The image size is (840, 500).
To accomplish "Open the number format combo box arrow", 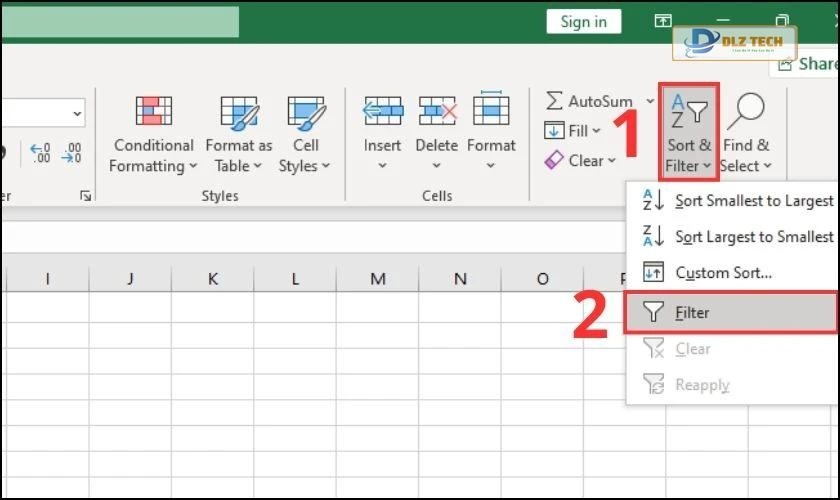I will (x=77, y=114).
